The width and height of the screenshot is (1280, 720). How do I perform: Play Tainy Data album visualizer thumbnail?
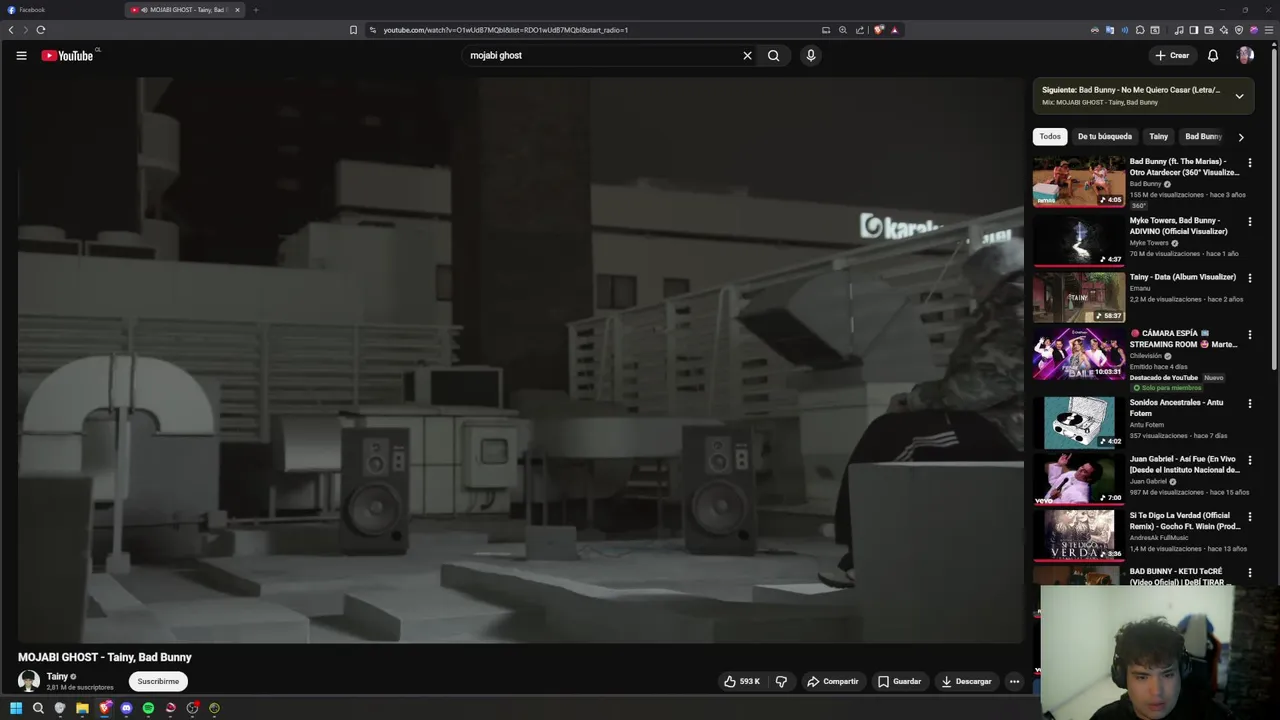click(x=1079, y=296)
